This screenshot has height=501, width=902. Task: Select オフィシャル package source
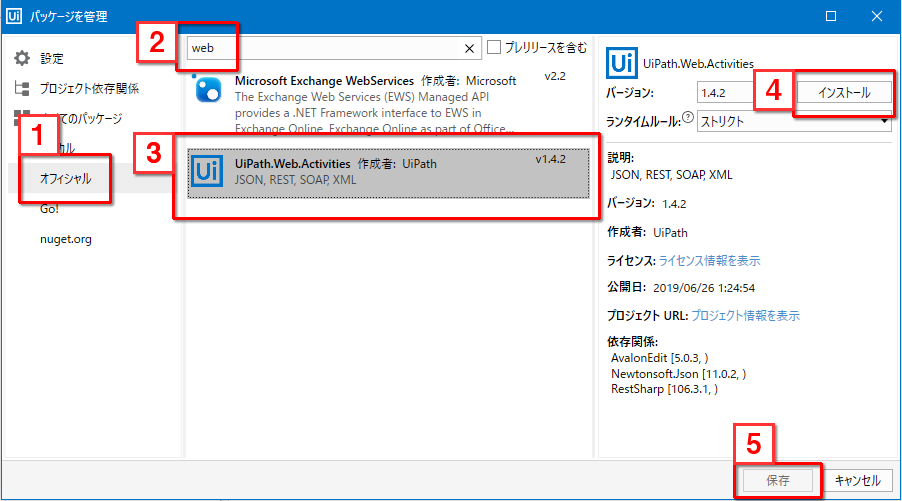point(66,178)
